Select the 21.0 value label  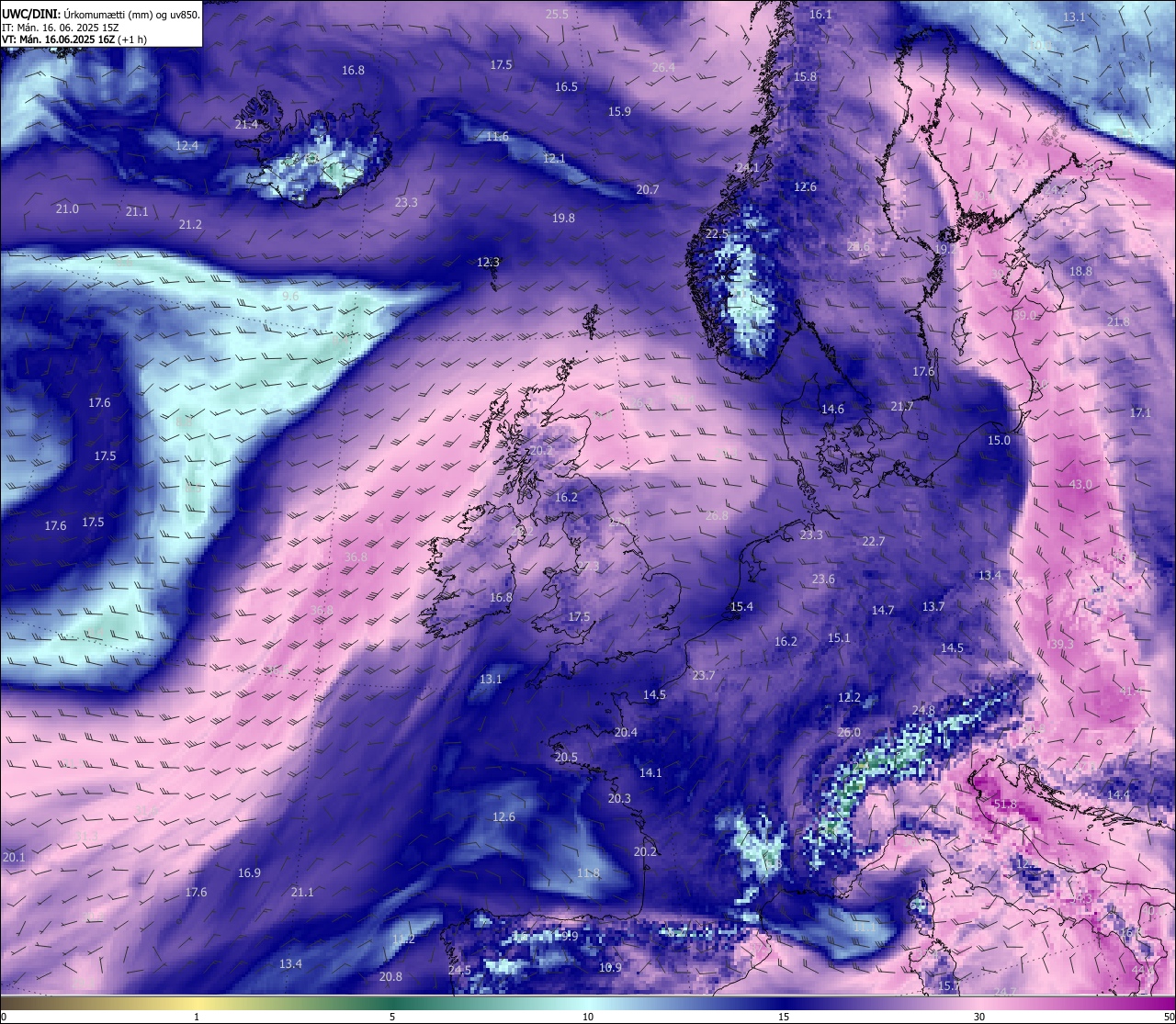tap(67, 208)
